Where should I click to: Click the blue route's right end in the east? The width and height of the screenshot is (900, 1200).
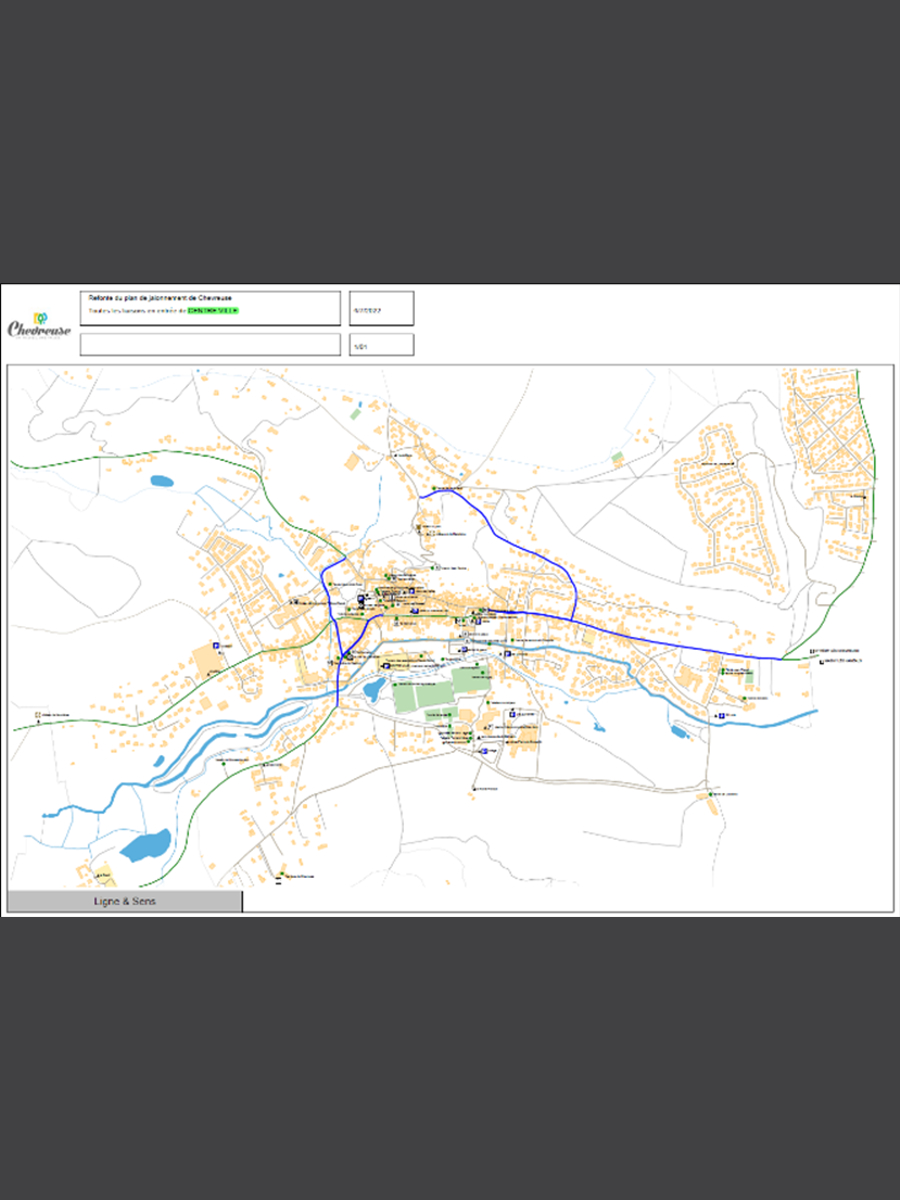coord(781,658)
